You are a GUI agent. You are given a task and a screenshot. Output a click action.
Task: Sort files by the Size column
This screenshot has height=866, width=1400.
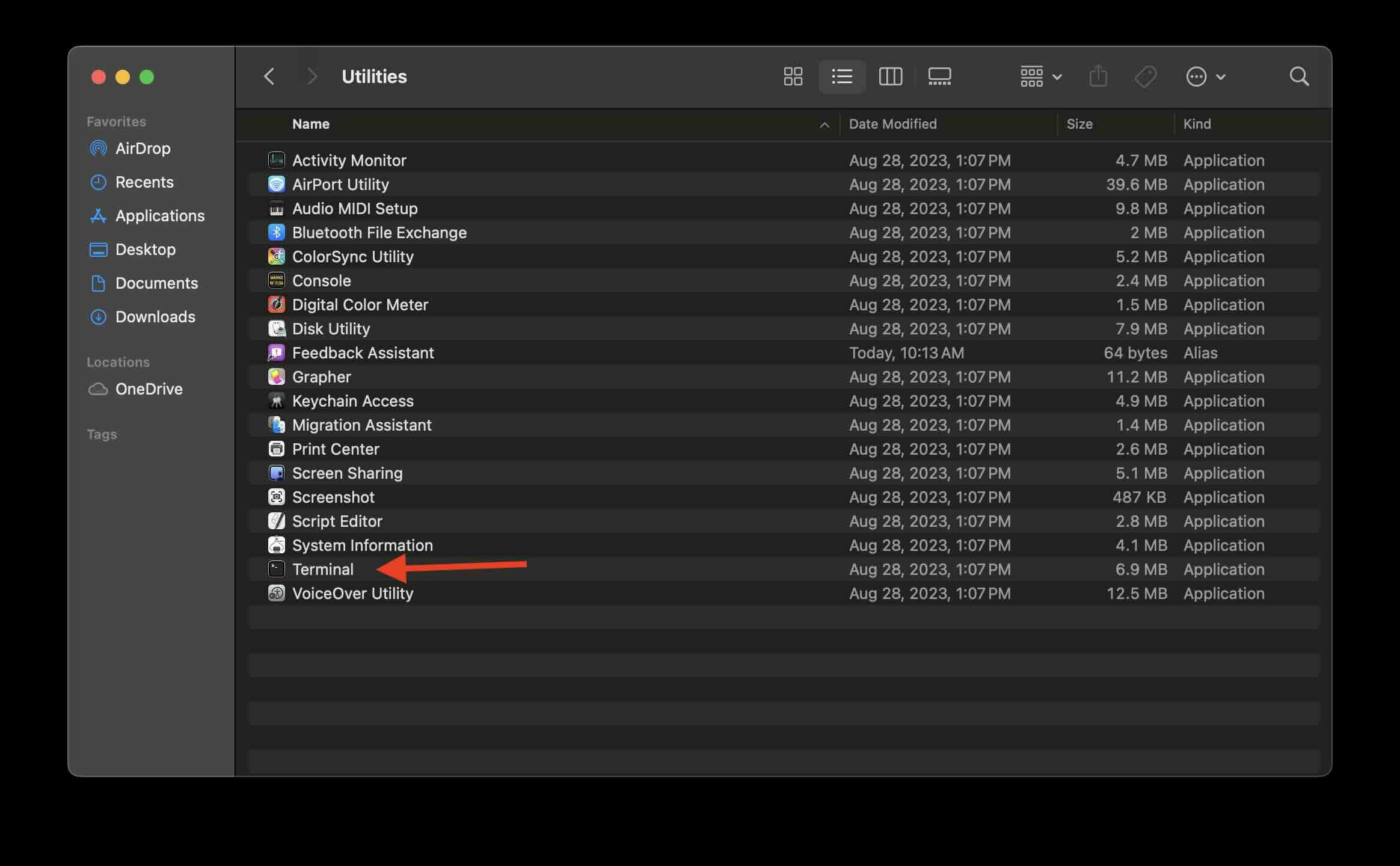(1079, 124)
